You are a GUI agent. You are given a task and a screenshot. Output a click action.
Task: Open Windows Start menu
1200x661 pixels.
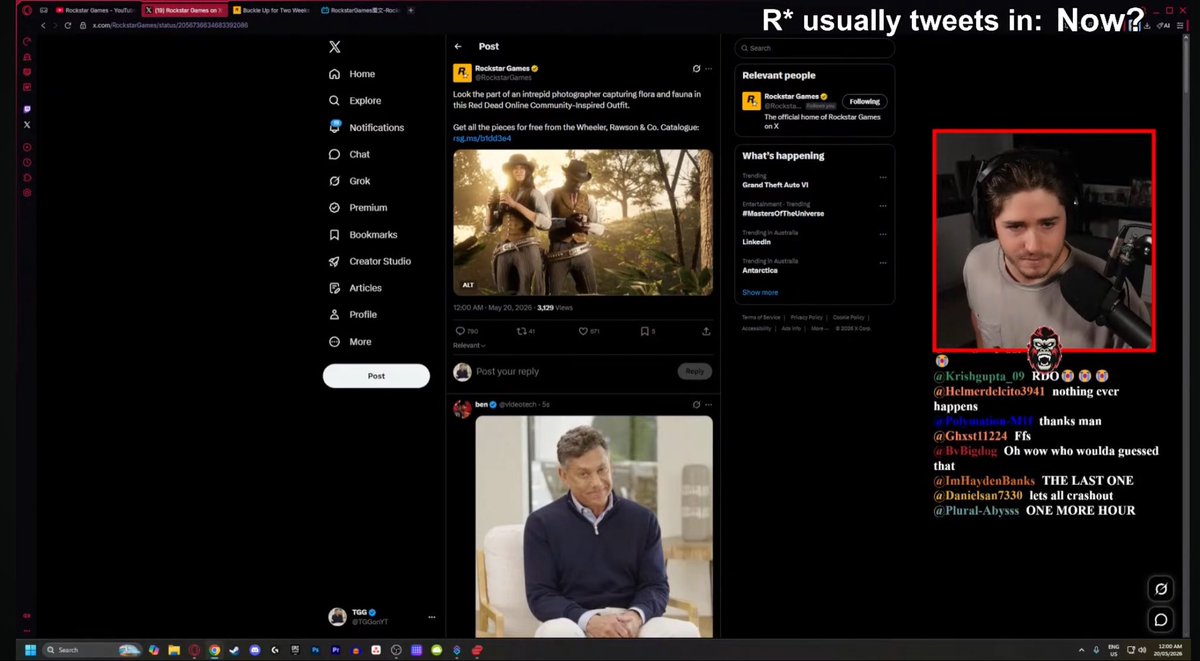pos(30,650)
